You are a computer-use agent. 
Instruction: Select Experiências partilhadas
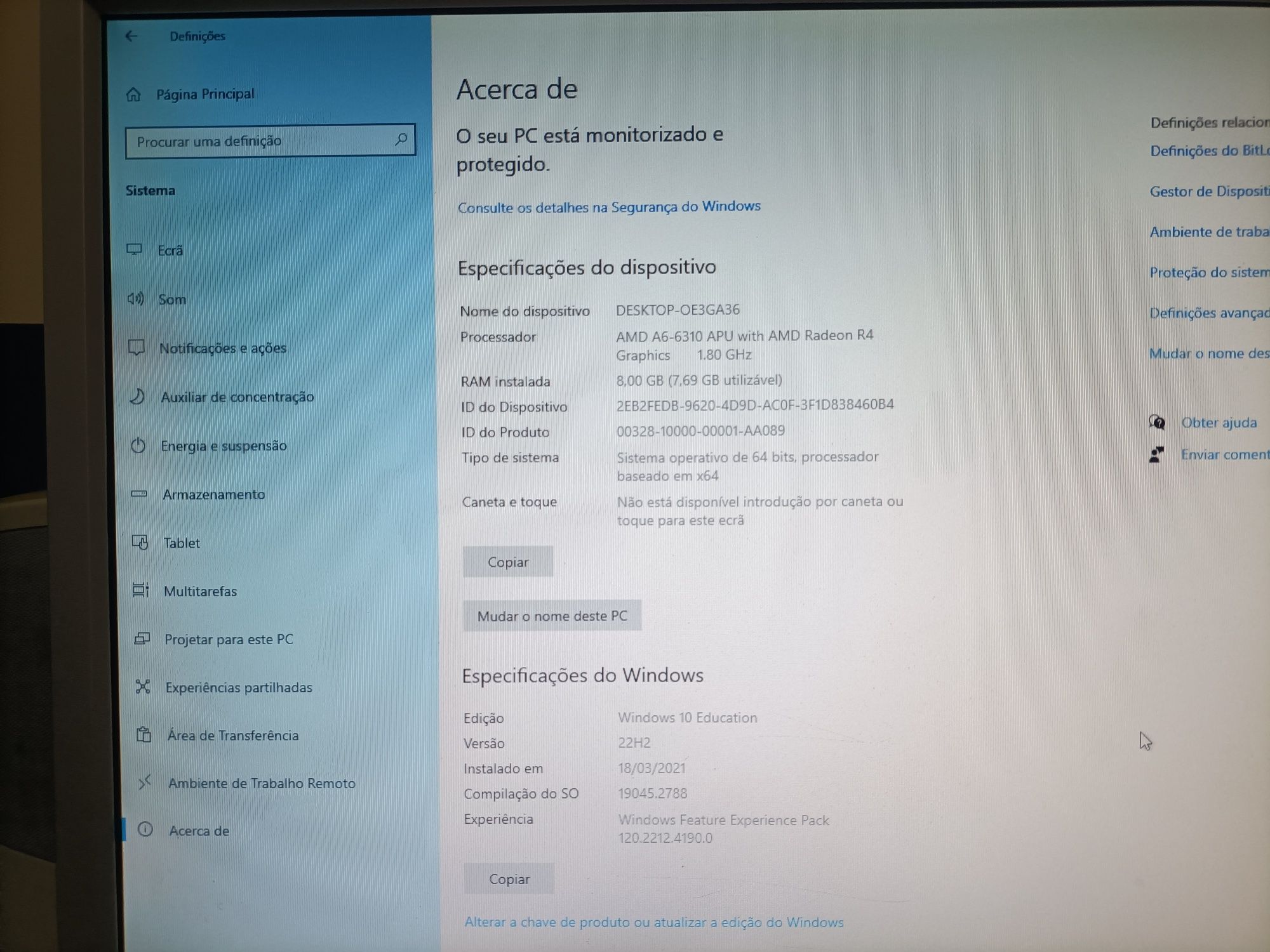click(x=239, y=687)
